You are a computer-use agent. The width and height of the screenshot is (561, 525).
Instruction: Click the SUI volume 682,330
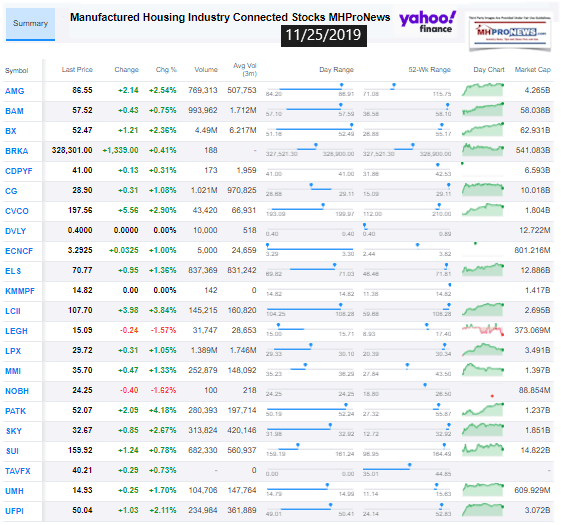[203, 451]
